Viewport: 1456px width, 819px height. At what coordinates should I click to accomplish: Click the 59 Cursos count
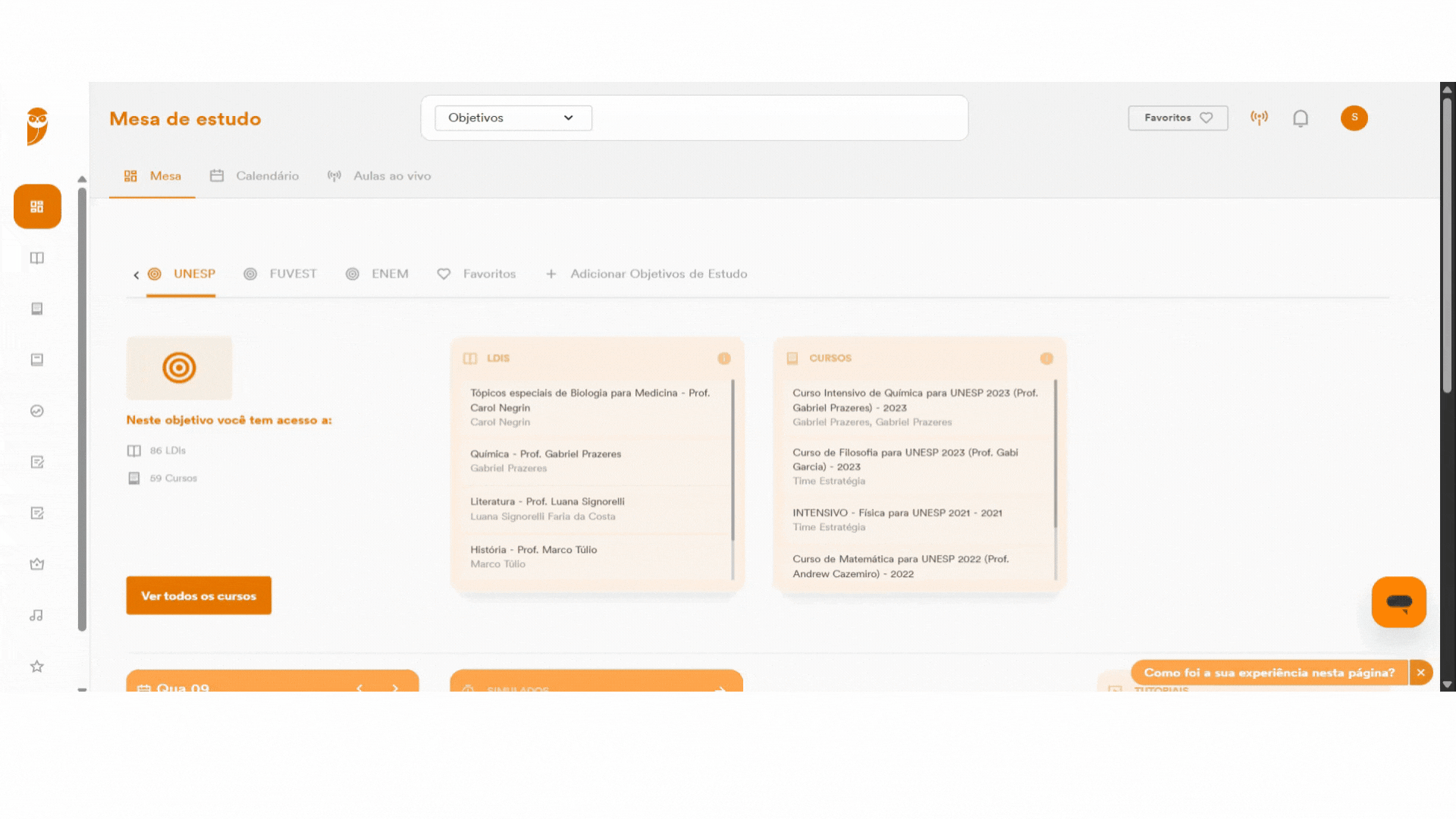(x=162, y=479)
